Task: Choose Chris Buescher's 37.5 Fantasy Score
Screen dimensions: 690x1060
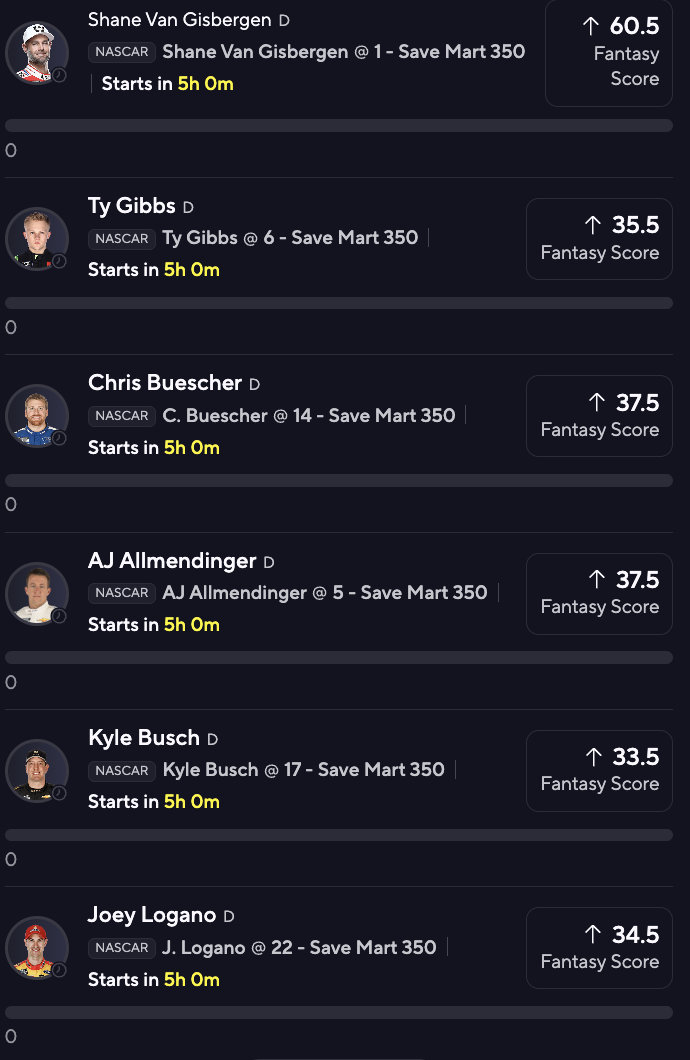Action: click(599, 415)
